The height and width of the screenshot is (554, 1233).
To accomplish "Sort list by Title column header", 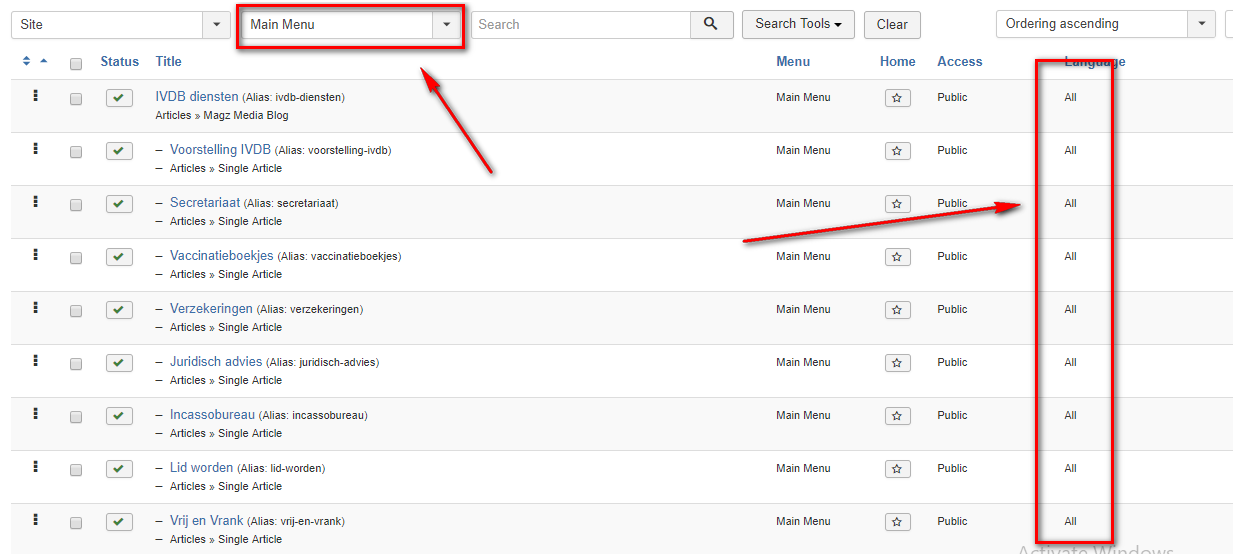I will 168,62.
